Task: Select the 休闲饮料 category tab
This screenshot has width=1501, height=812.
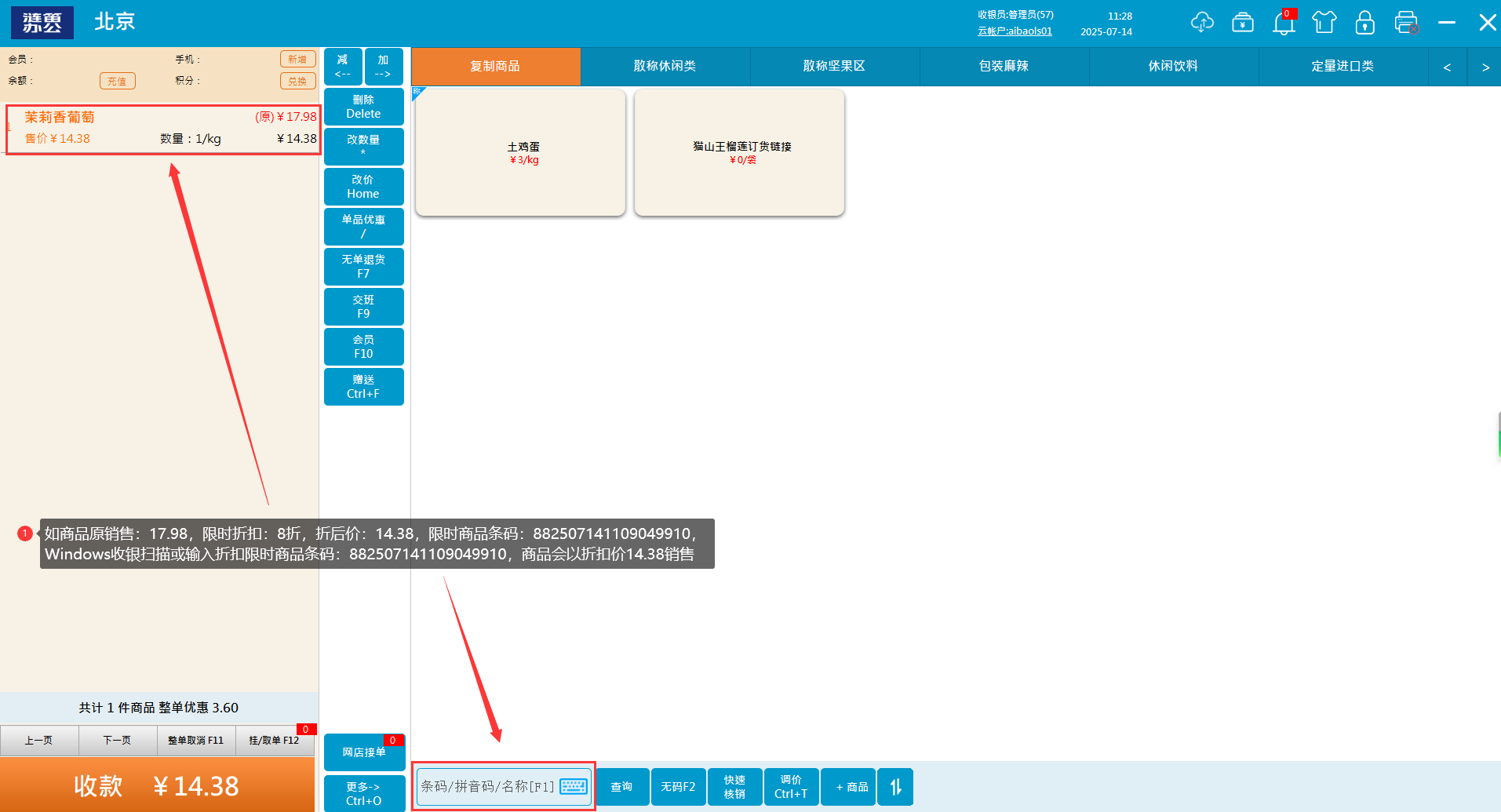Action: (x=1173, y=67)
